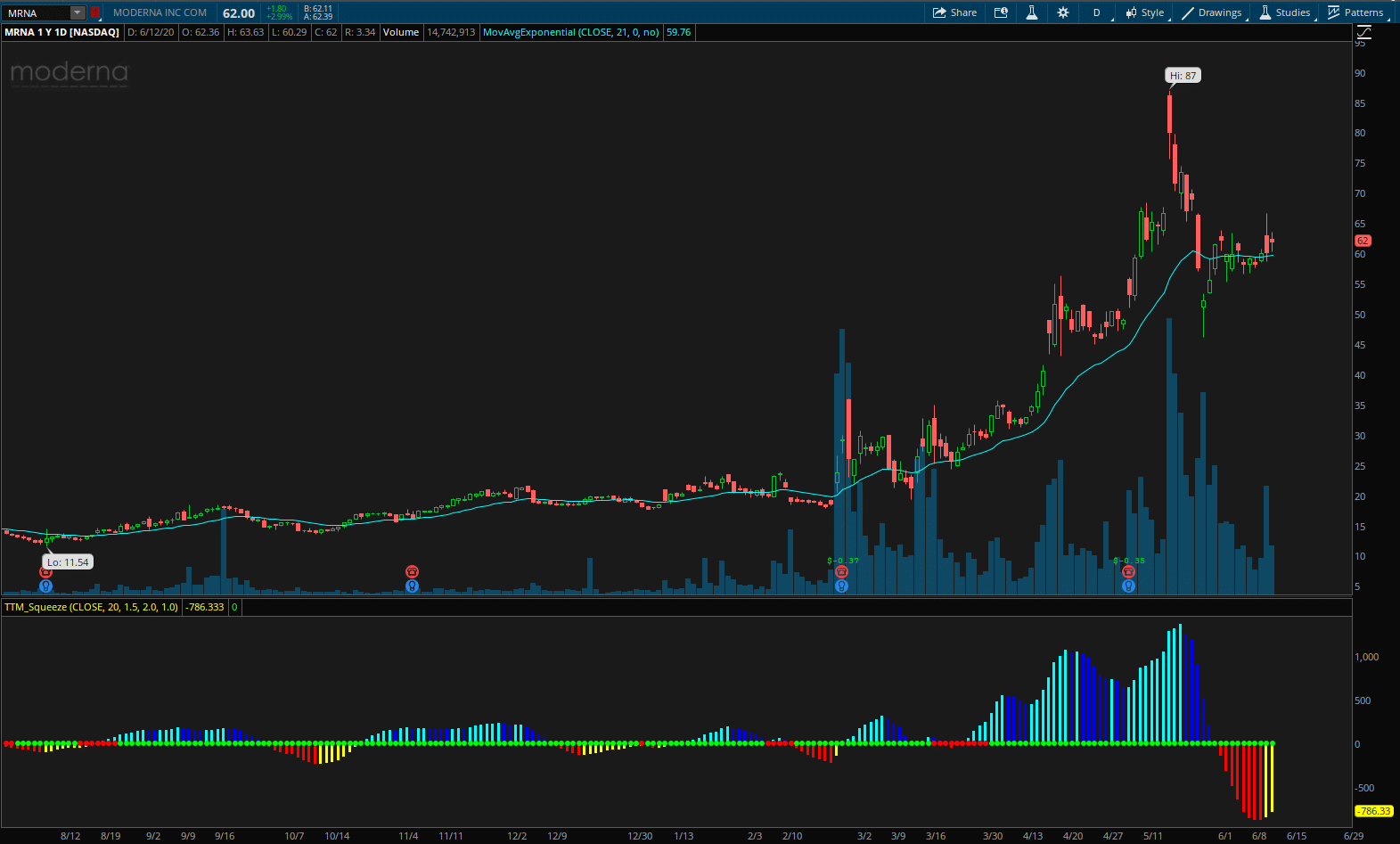Click the $-0.37 earnings estimate label
1400x844 pixels.
point(843,561)
